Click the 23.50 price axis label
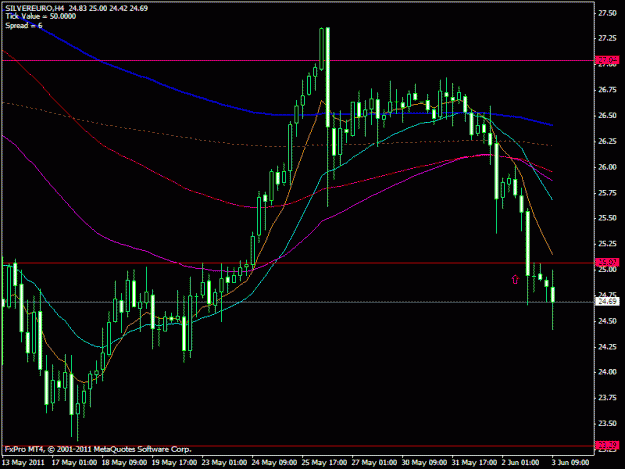This screenshot has height=469, width=625. click(x=607, y=424)
